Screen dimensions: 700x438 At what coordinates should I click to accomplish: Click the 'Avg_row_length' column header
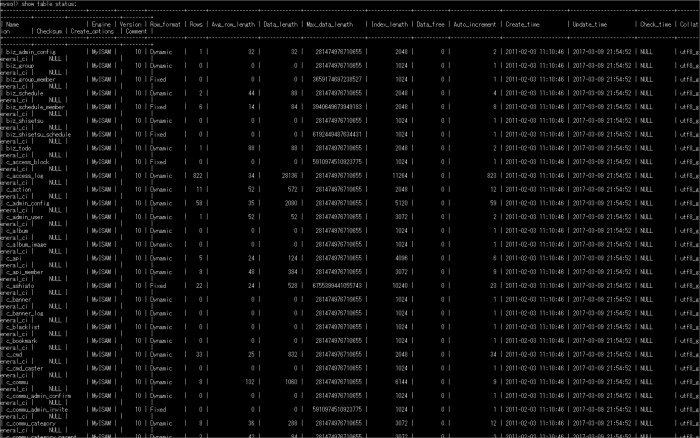click(233, 25)
